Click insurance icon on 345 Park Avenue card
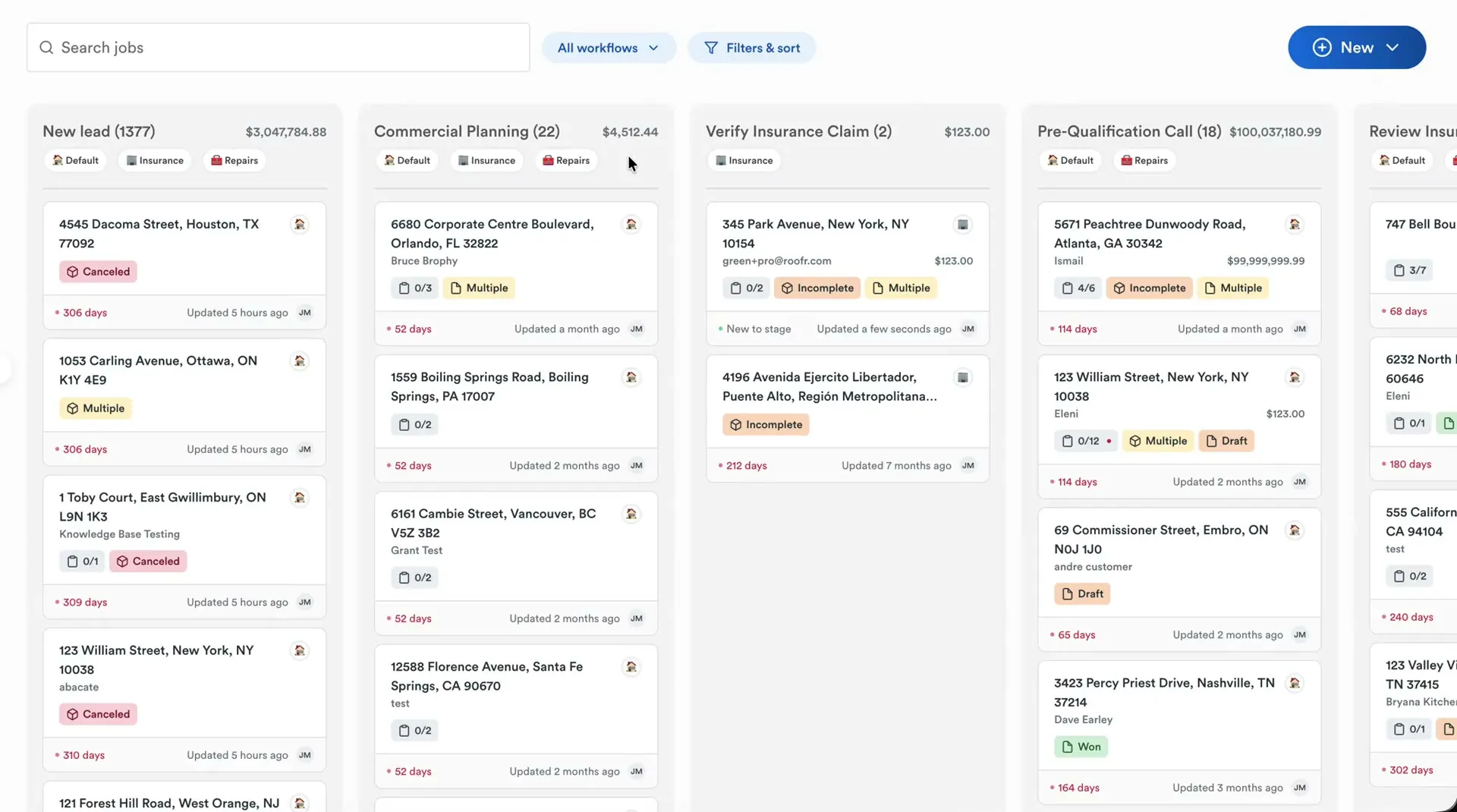1457x812 pixels. pyautogui.click(x=963, y=225)
